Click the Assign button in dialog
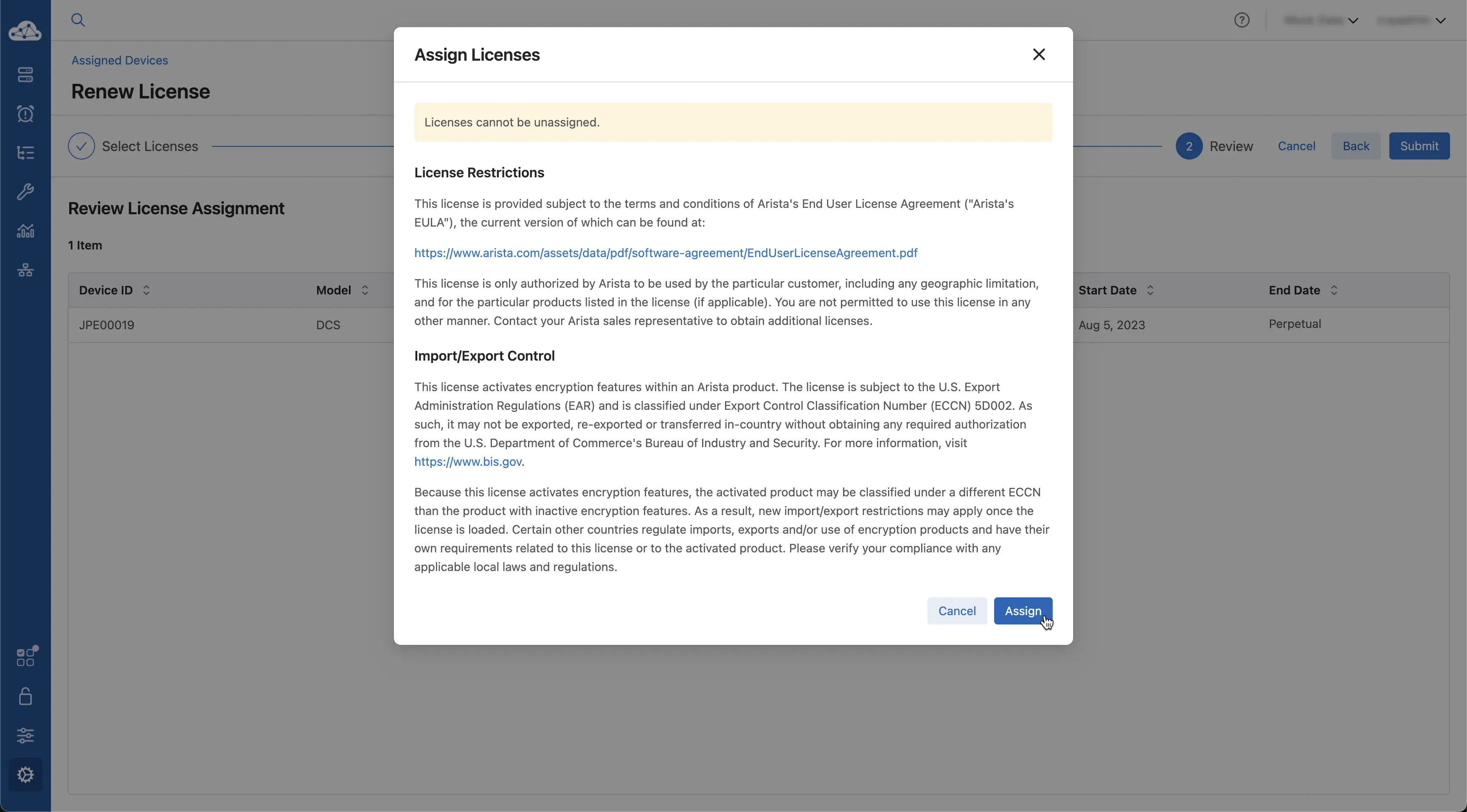This screenshot has width=1467, height=812. (1023, 610)
